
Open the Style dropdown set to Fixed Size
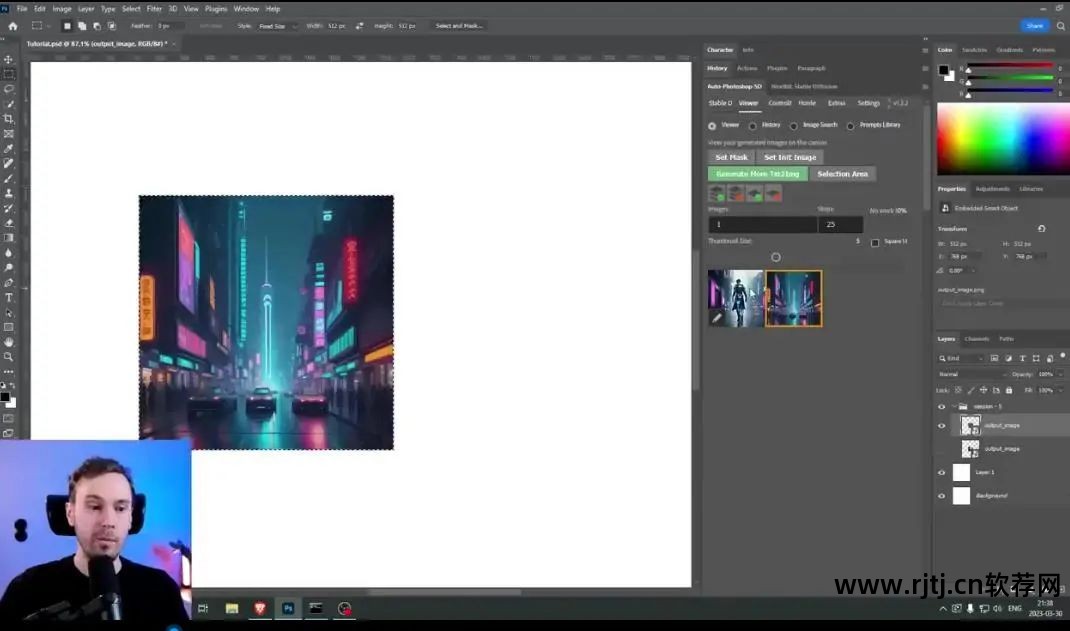click(x=279, y=26)
